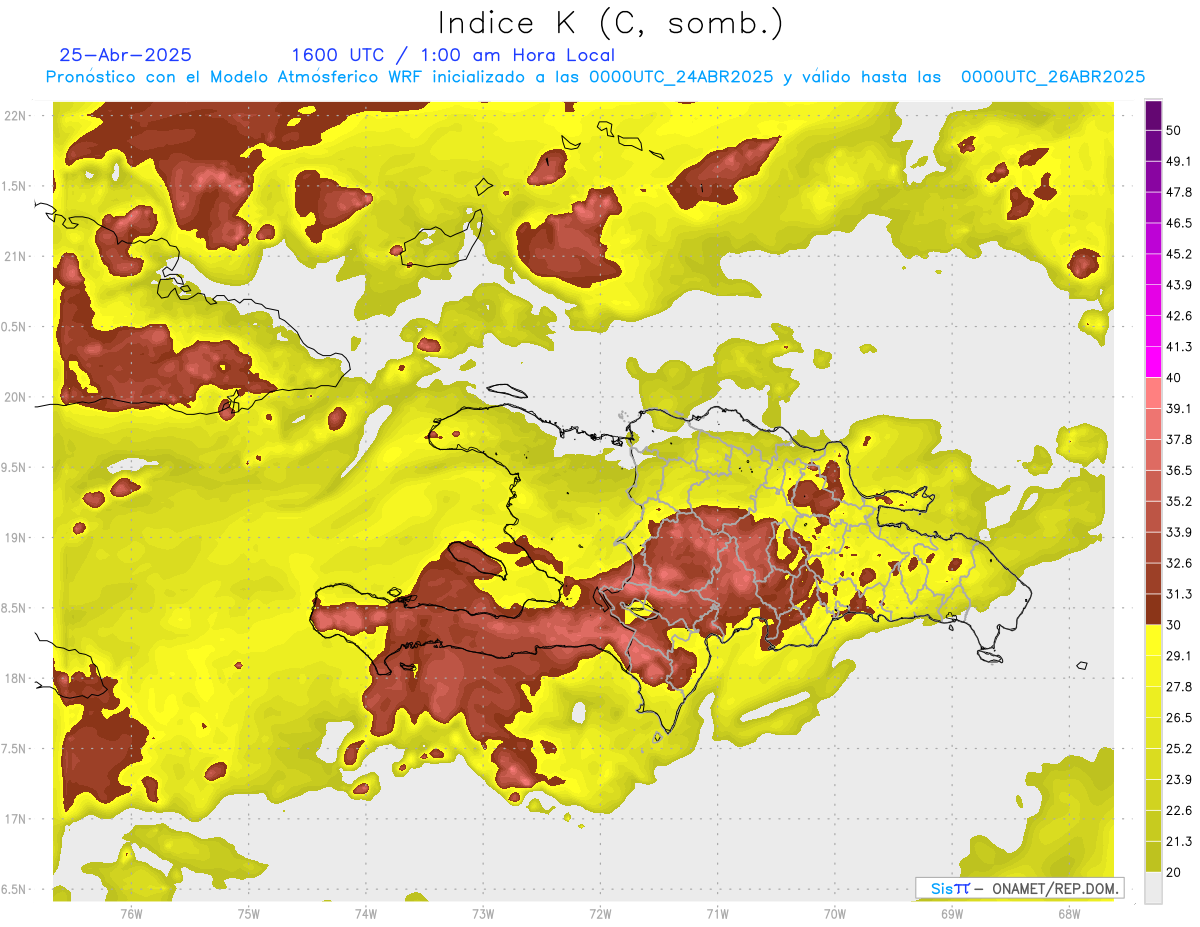Click the colorbar value "30"
The height and width of the screenshot is (927, 1200).
point(1175,625)
